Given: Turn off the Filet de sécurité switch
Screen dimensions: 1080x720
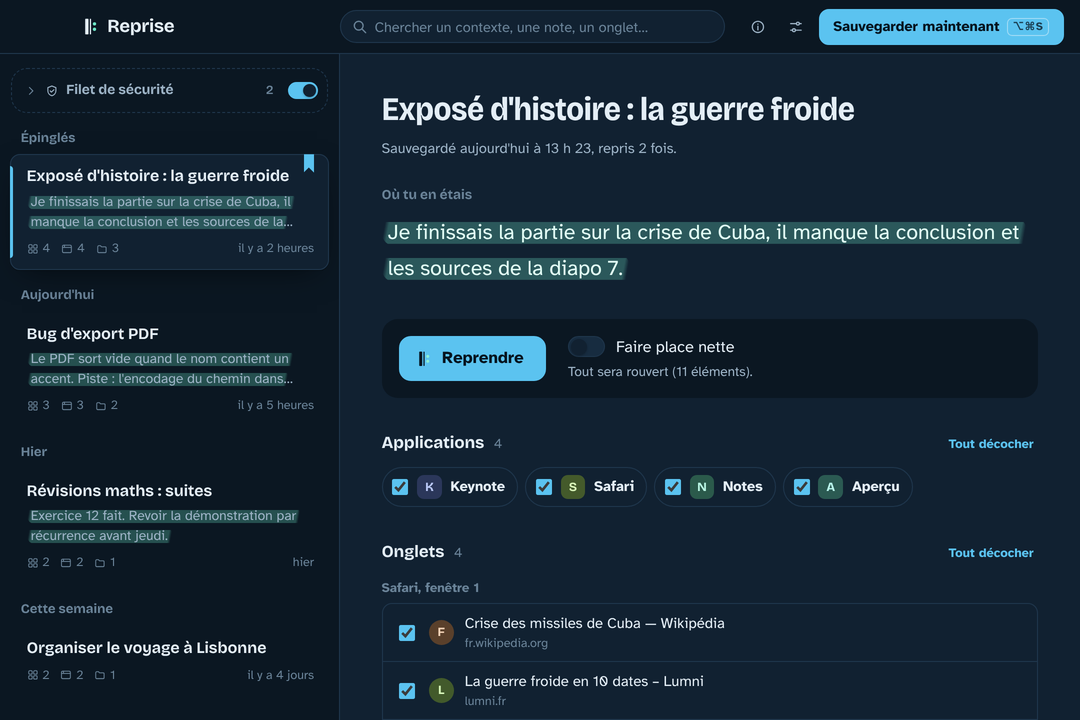Looking at the screenshot, I should (302, 90).
